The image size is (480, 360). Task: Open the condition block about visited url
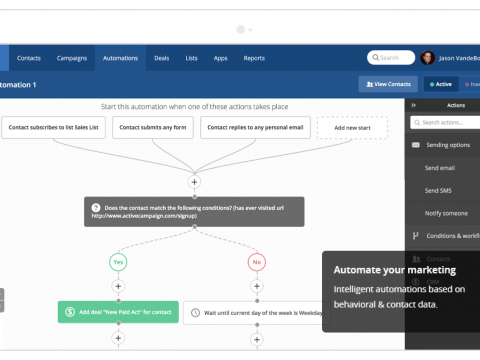194,212
